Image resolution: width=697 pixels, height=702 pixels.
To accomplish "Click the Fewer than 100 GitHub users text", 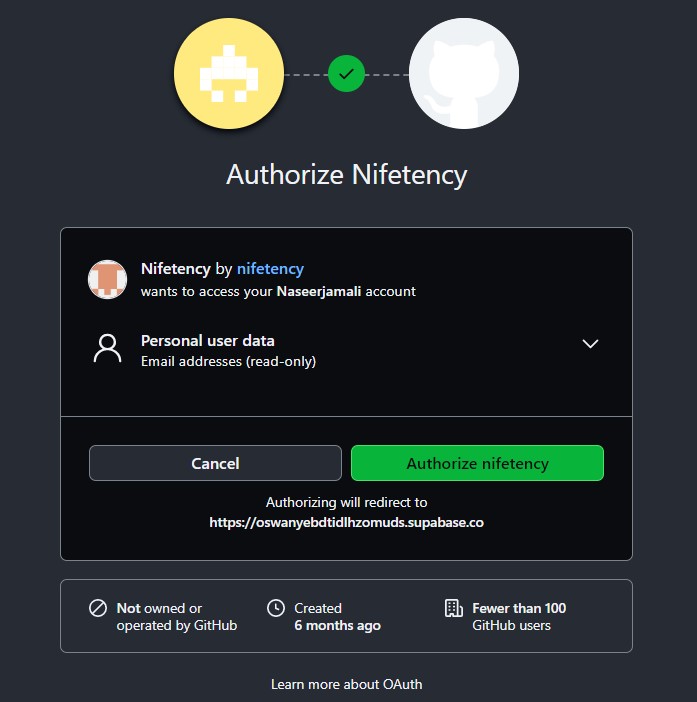I will click(519, 616).
